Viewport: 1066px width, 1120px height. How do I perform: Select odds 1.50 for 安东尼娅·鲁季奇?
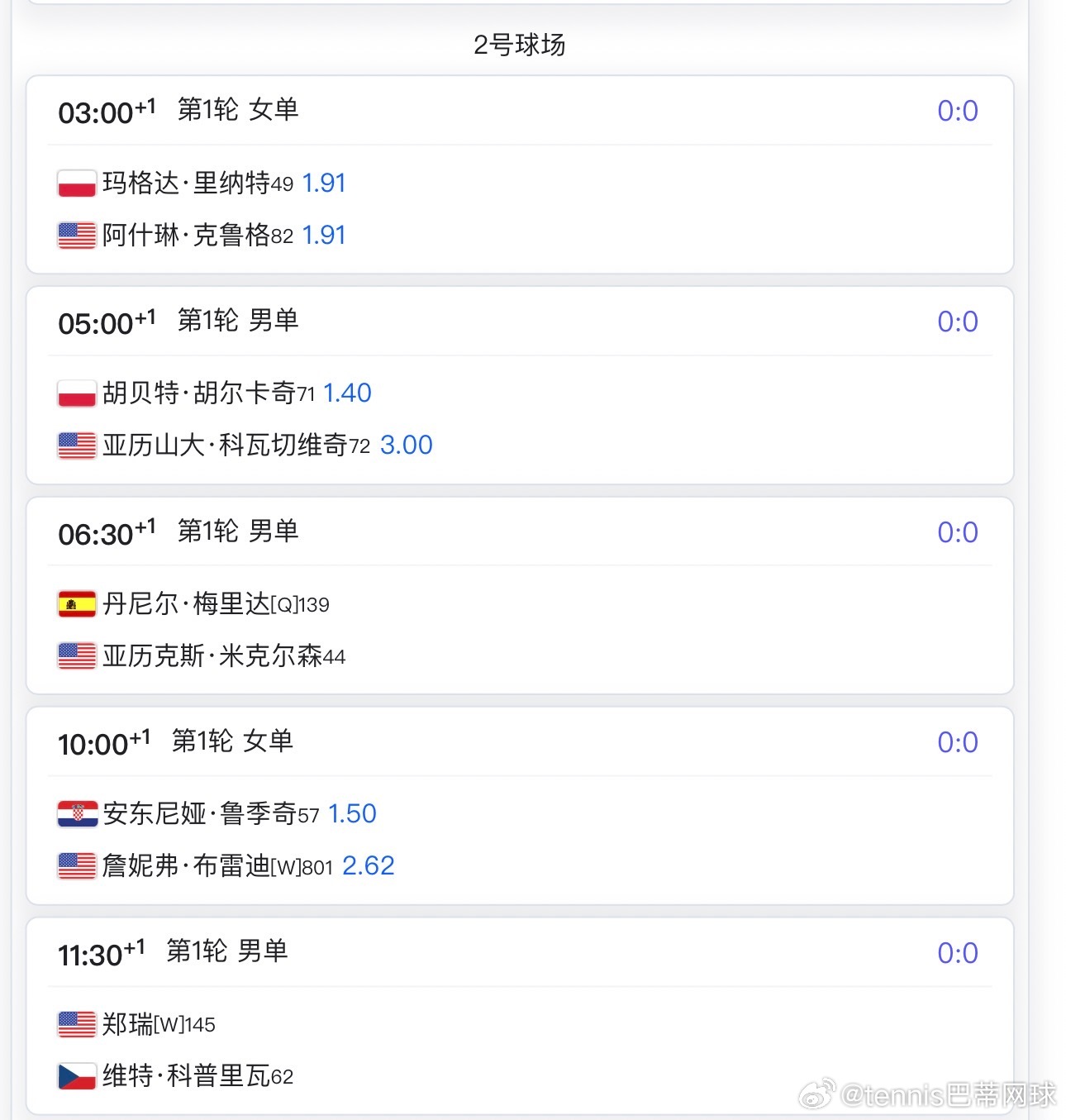352,813
